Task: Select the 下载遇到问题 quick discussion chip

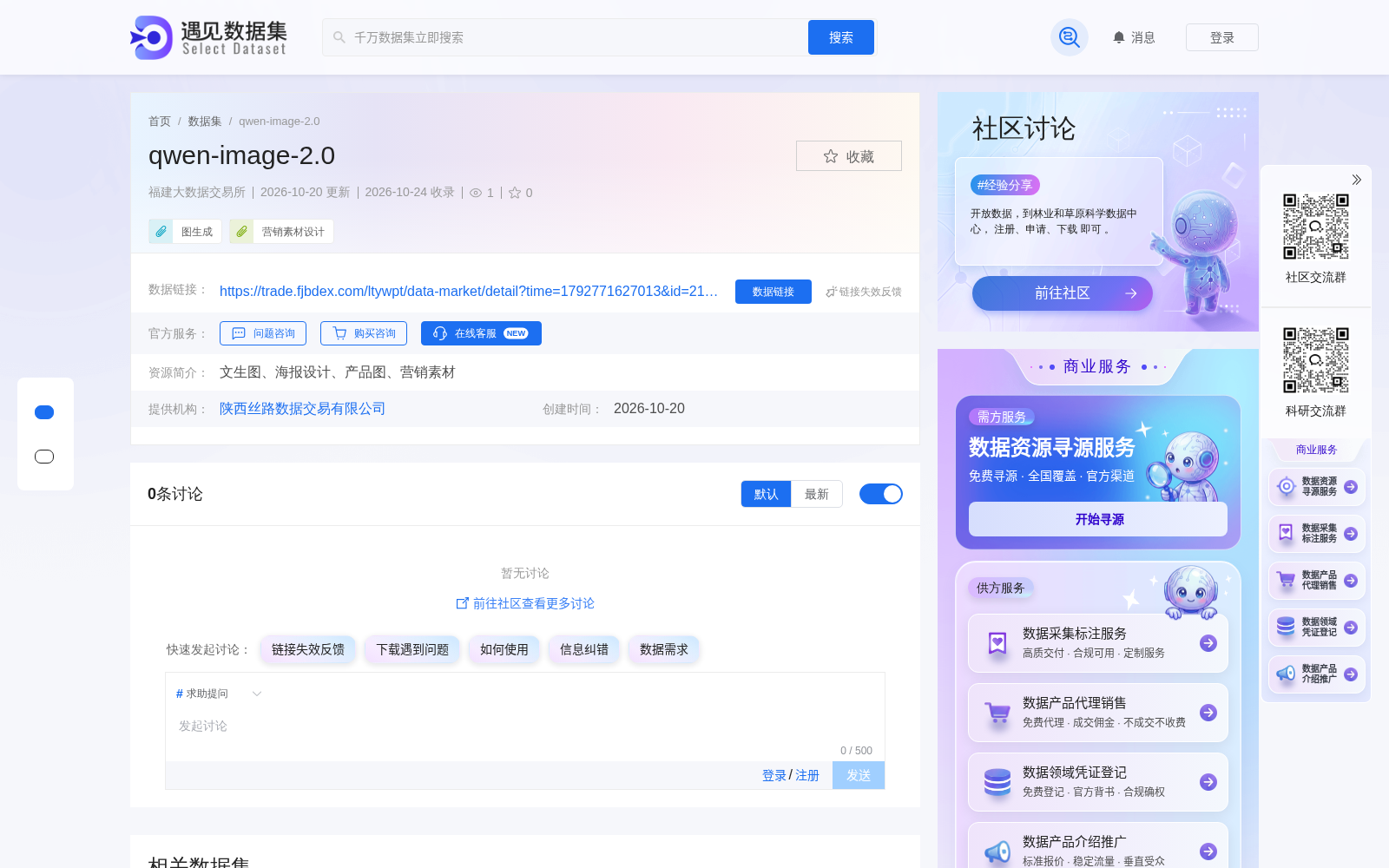Action: (x=412, y=649)
